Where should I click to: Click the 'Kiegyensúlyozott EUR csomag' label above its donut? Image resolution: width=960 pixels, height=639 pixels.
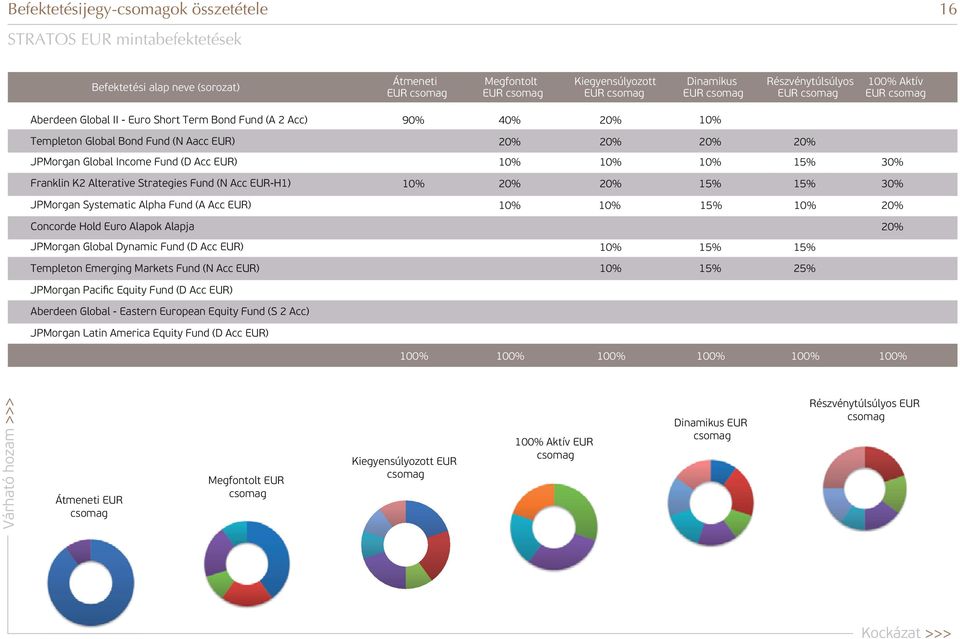[404, 468]
